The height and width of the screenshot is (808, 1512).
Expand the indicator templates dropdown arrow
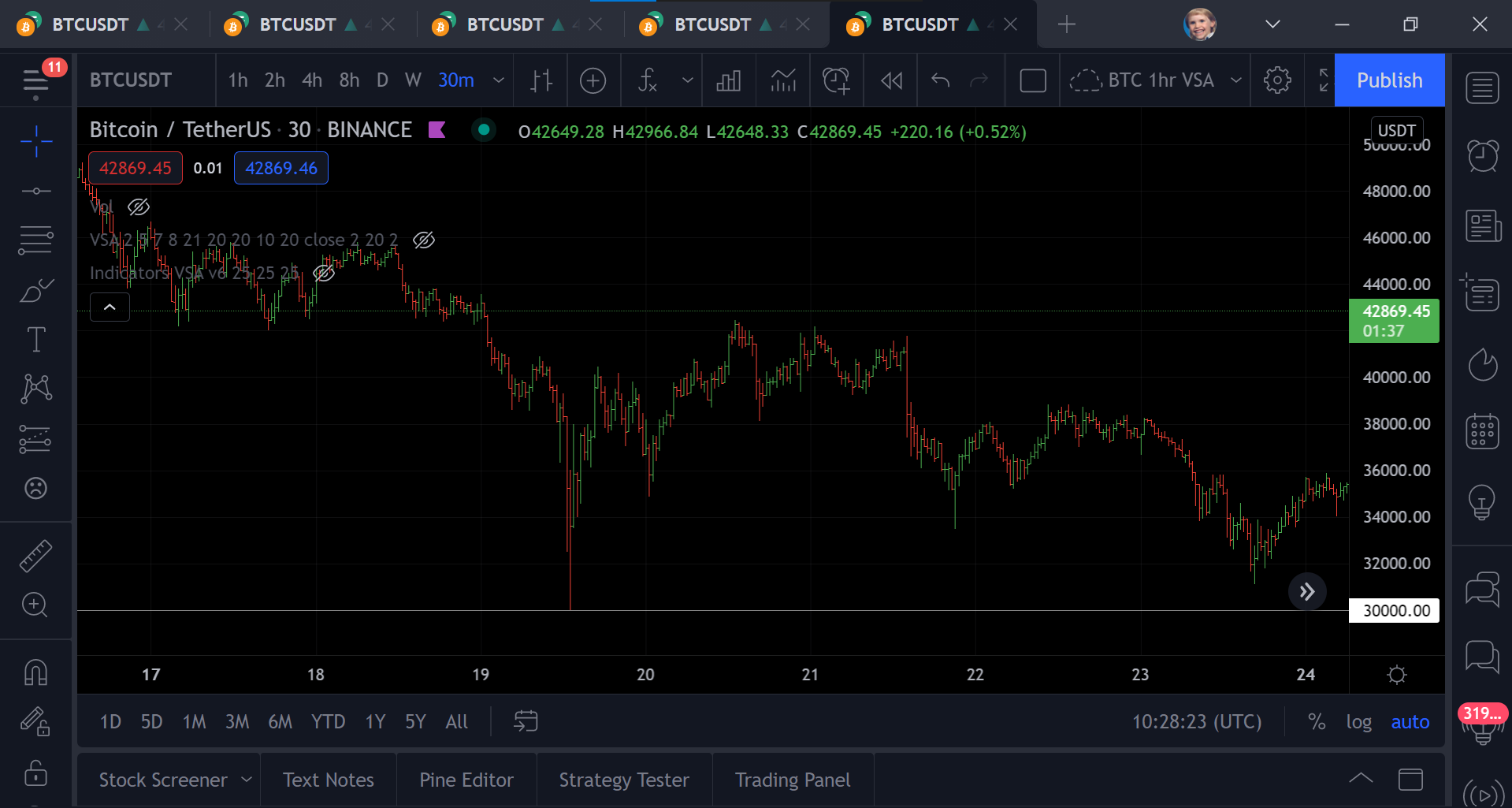(x=688, y=80)
